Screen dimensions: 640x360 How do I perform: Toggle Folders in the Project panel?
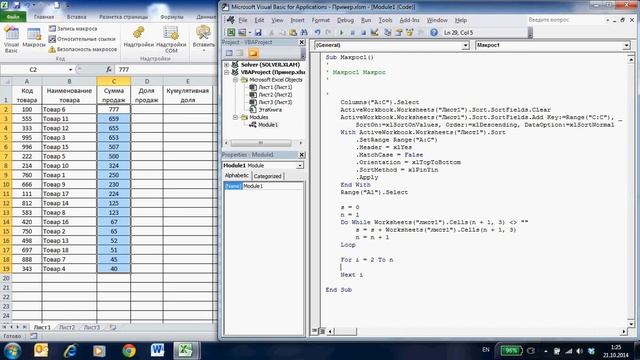coord(253,53)
